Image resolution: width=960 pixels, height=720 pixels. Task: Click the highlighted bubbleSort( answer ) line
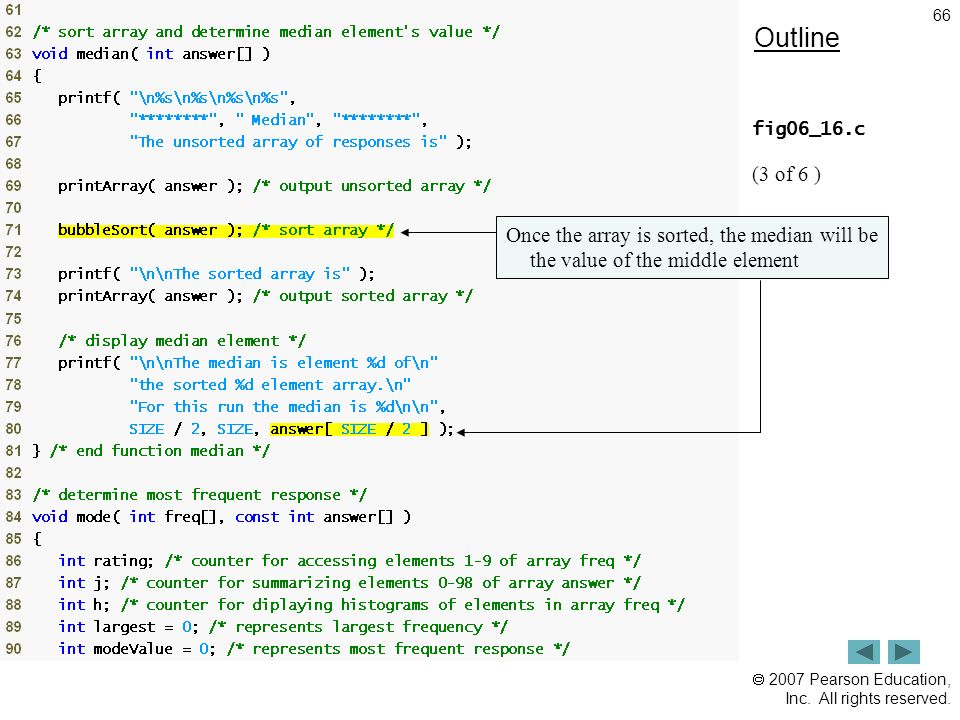(x=226, y=230)
